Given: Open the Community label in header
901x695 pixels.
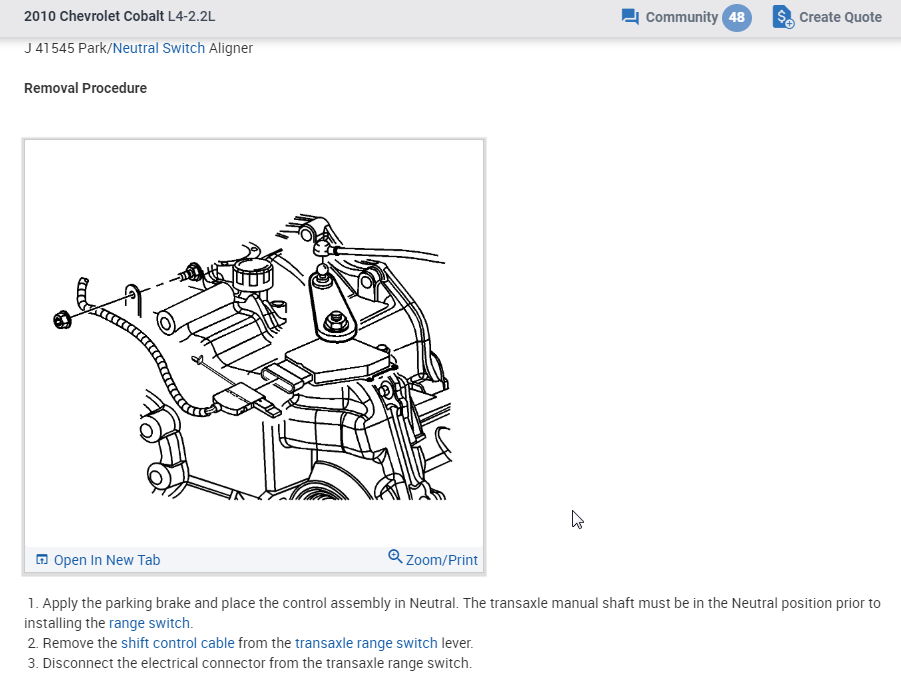Looking at the screenshot, I should coord(681,17).
